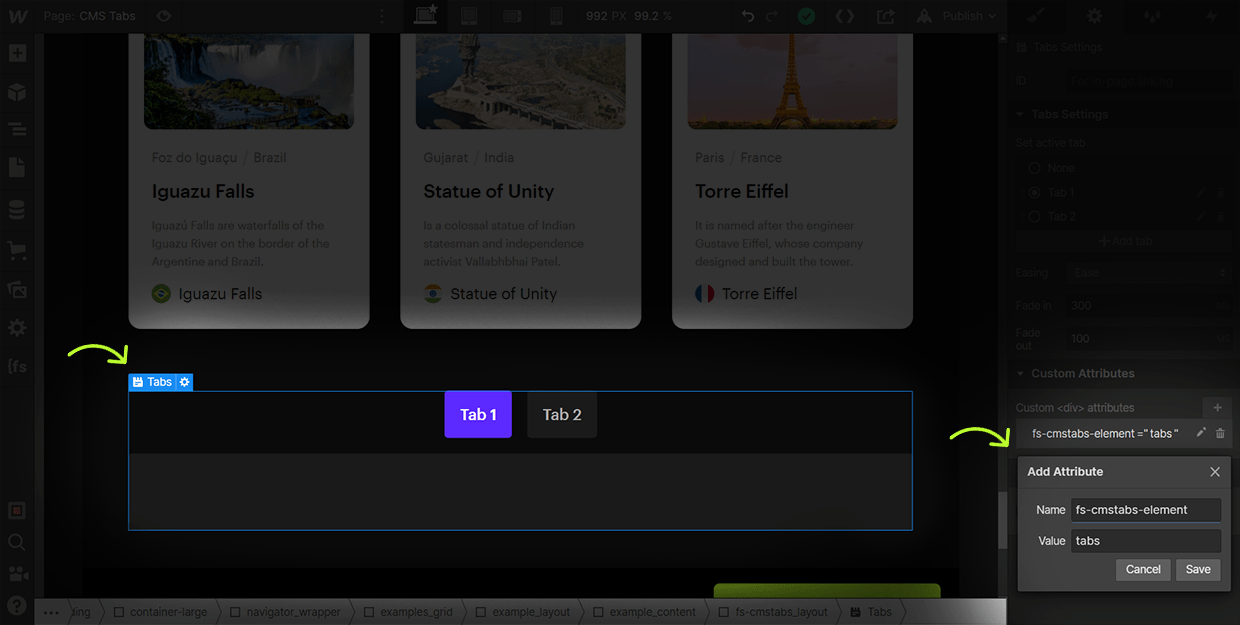Select container-large in breadcrumb
1240x625 pixels.
160,612
